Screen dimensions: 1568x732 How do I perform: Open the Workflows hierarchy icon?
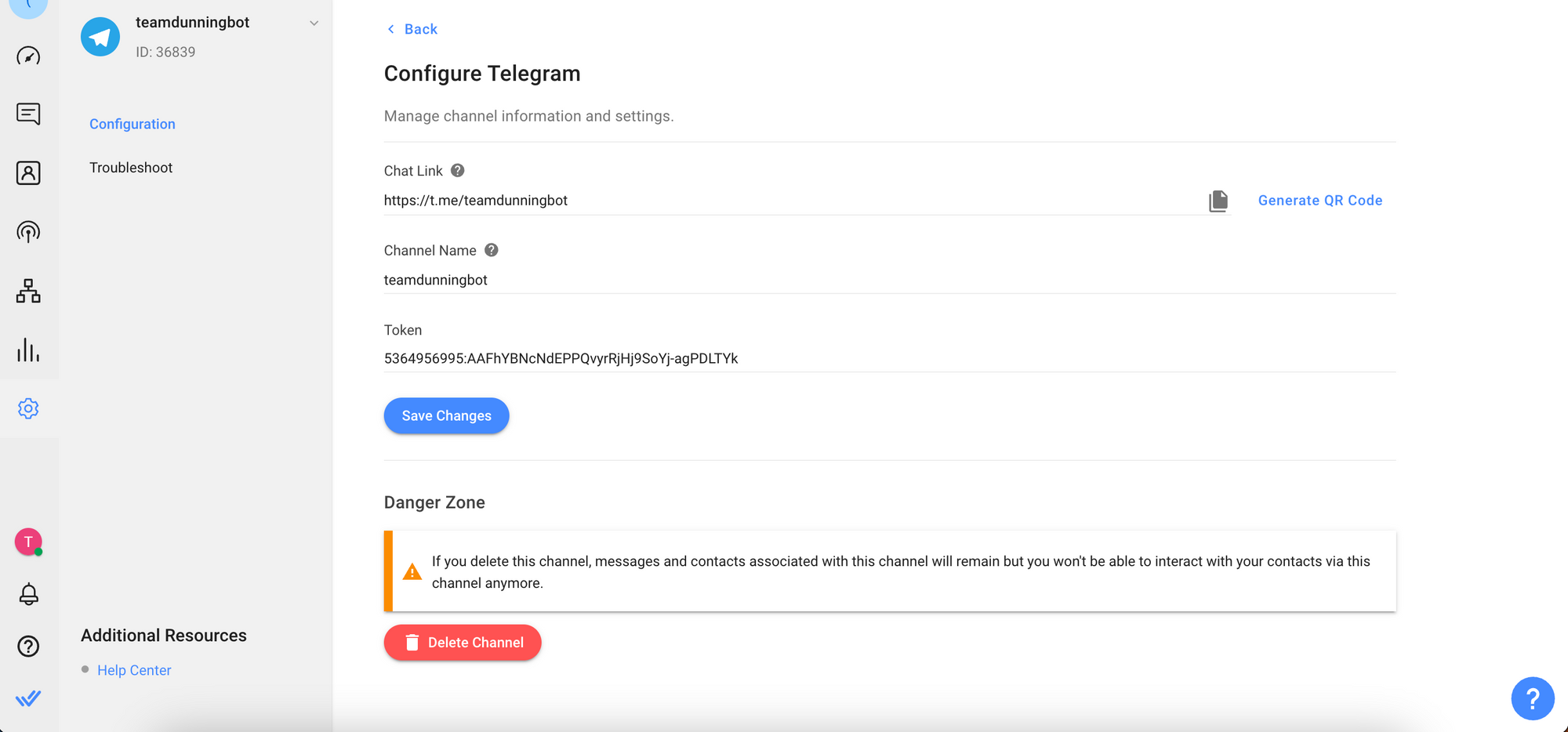[x=28, y=291]
